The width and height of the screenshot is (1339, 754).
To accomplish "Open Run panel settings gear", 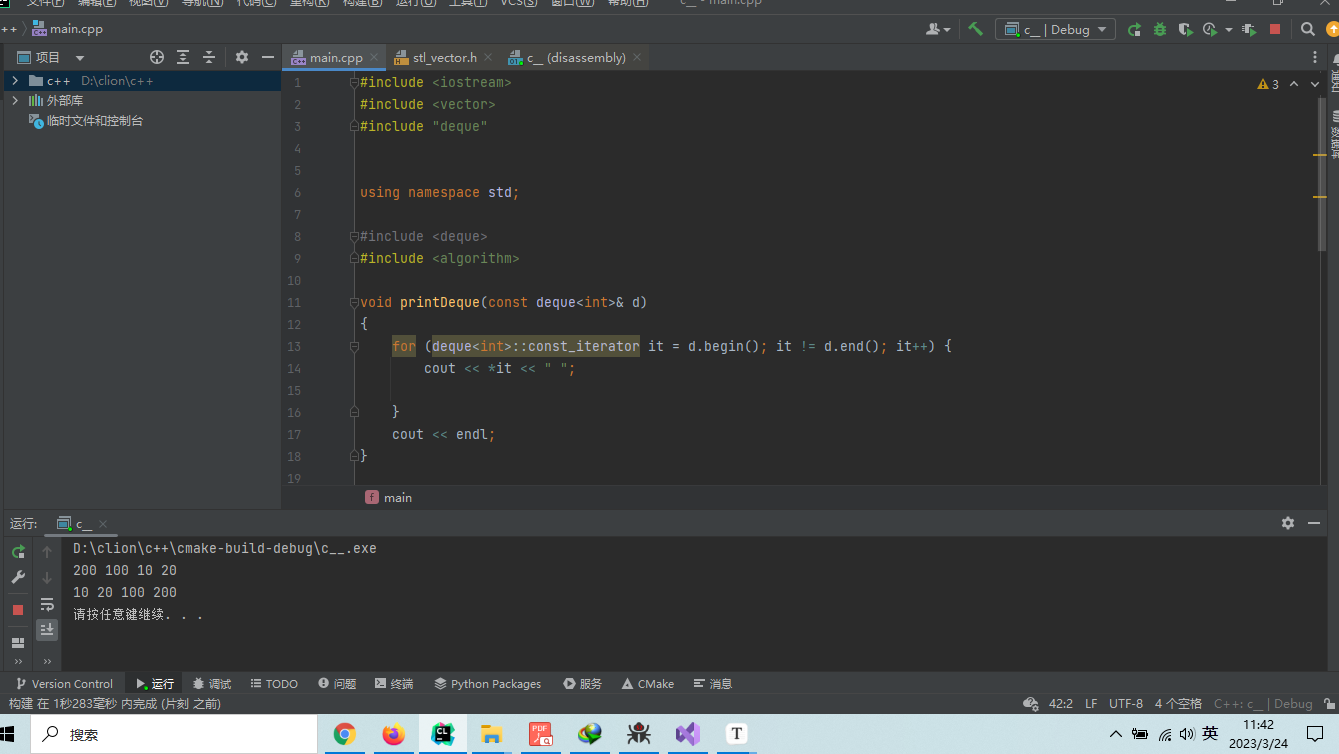I will click(1288, 523).
